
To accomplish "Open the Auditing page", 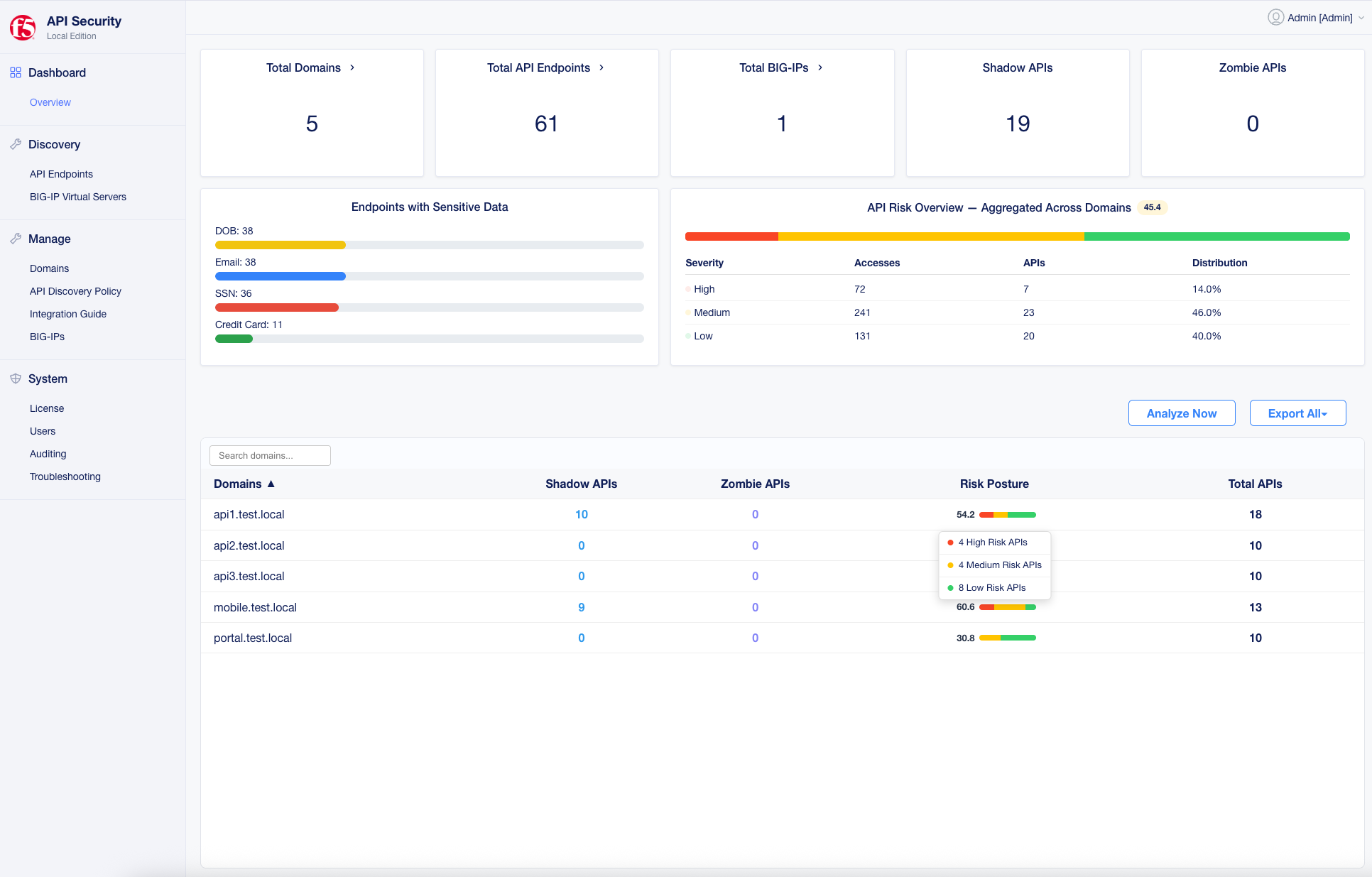I will tap(48, 454).
